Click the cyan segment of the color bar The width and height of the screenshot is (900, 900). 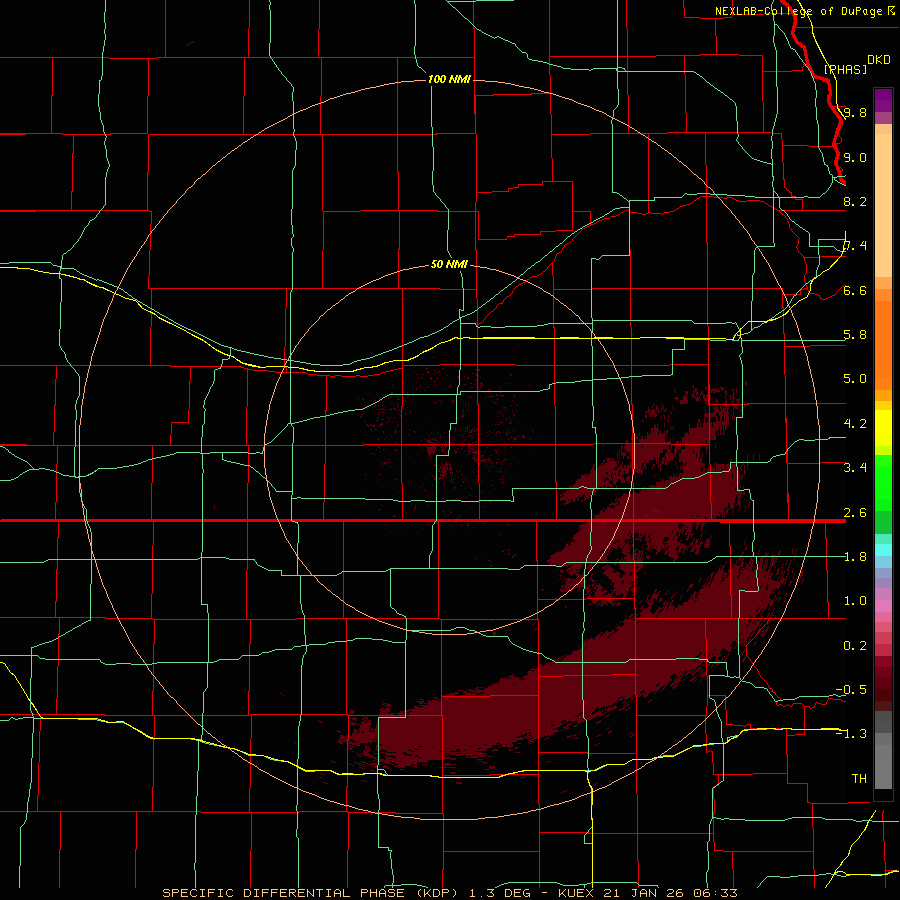883,550
